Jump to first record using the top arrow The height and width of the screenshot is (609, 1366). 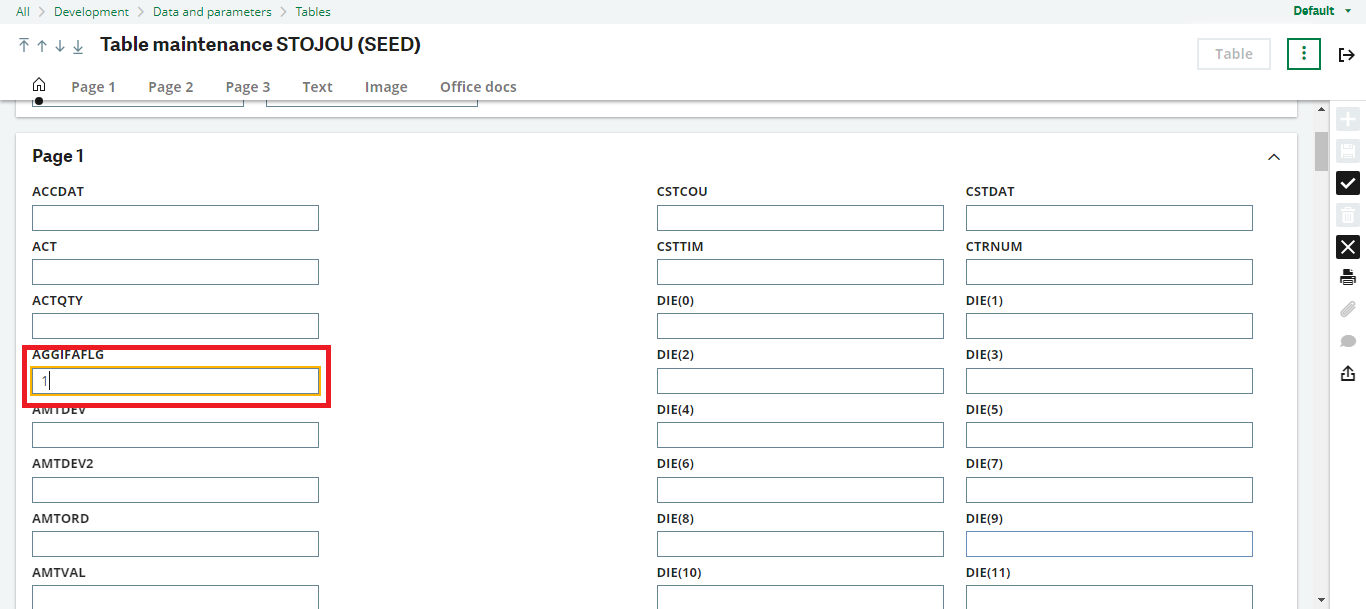23,46
